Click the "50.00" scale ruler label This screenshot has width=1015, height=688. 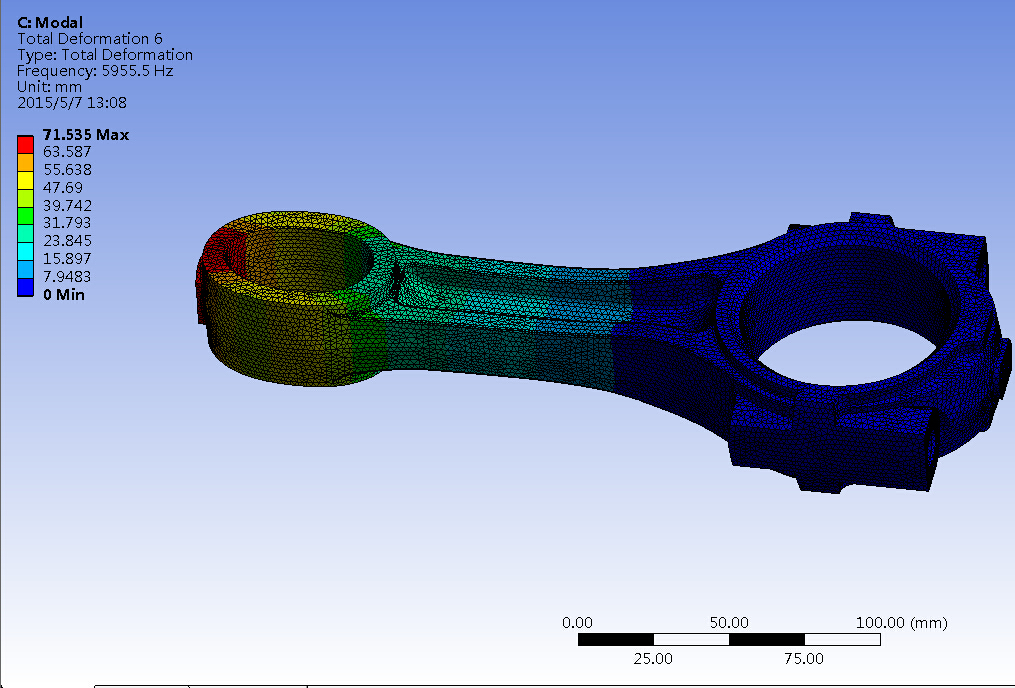[x=729, y=623]
